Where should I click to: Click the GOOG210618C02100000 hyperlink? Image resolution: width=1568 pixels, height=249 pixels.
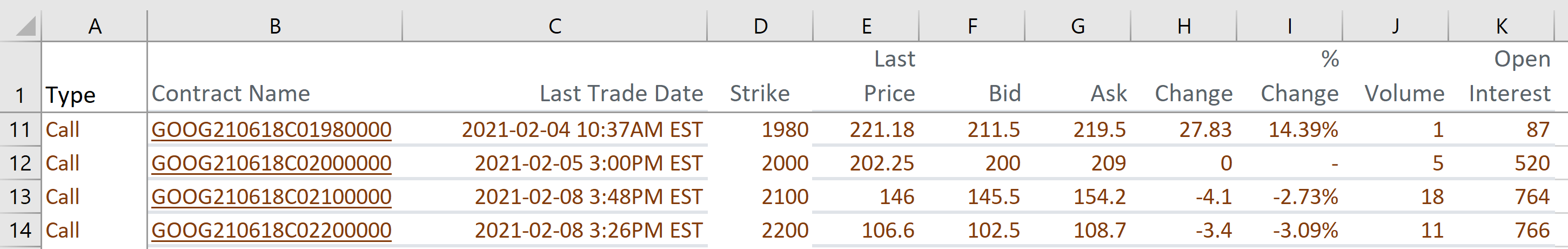tap(271, 196)
